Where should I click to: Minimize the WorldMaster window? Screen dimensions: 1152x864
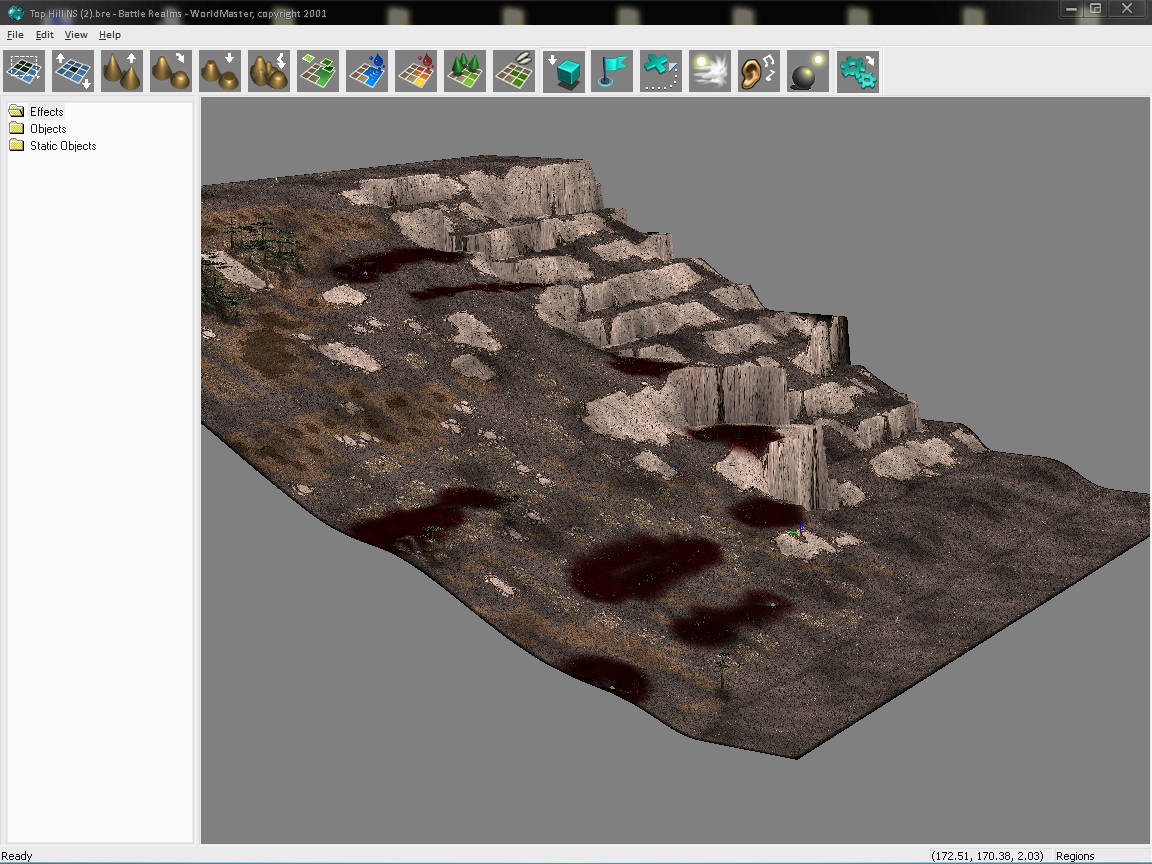[x=1071, y=9]
